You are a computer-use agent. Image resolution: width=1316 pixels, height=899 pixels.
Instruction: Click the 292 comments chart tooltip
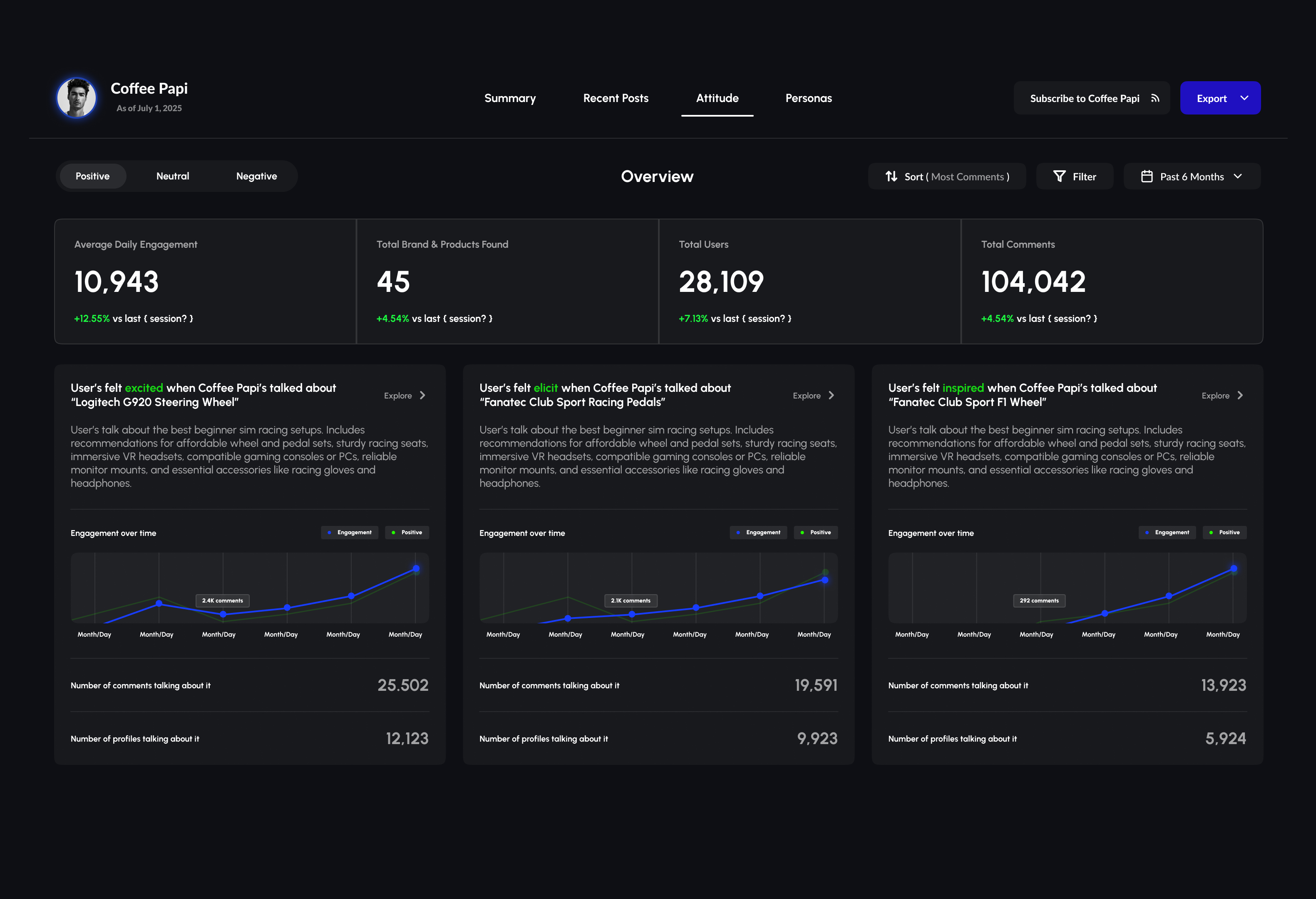click(x=1039, y=600)
